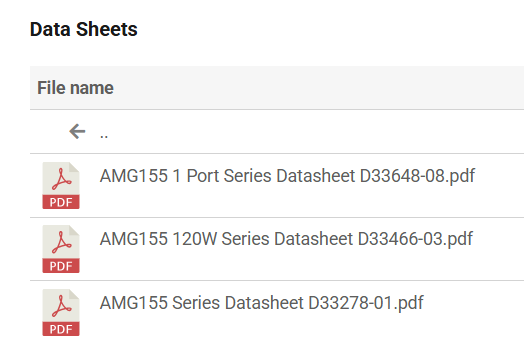Select Acrobat symbol on 120W datasheet icon

61,243
